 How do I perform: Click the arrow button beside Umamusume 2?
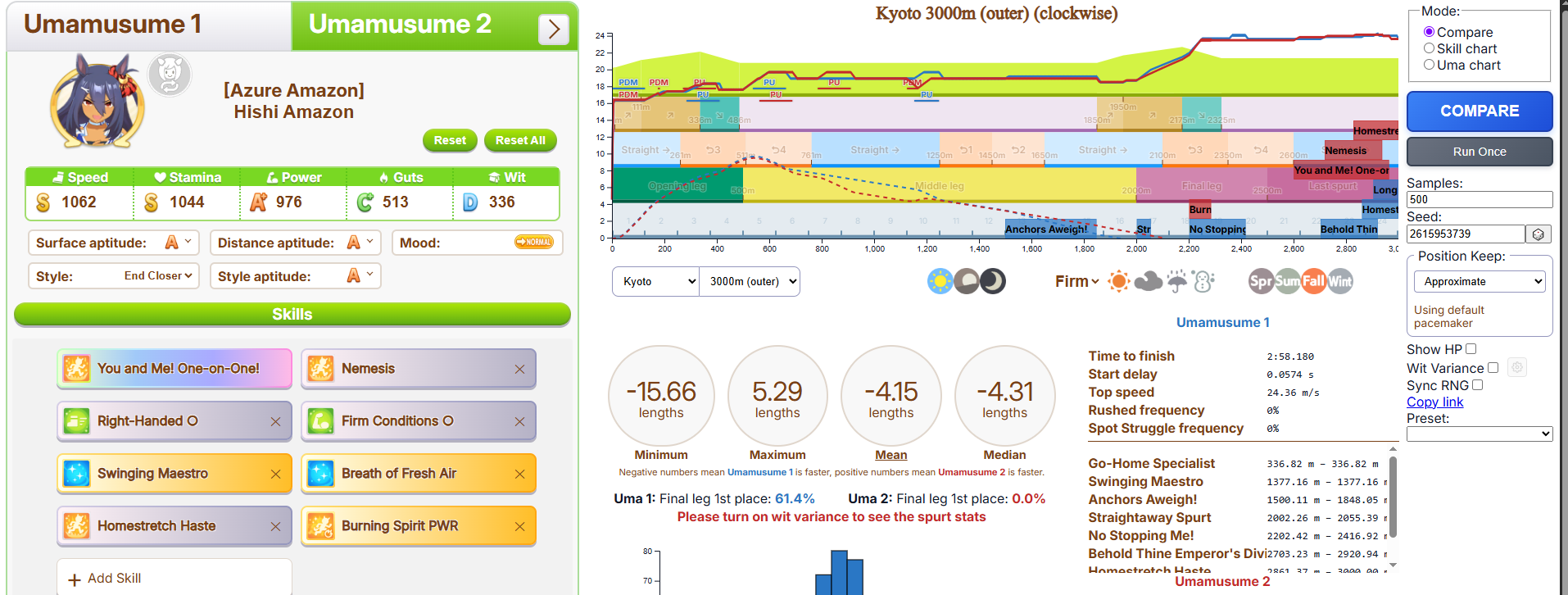coord(554,30)
